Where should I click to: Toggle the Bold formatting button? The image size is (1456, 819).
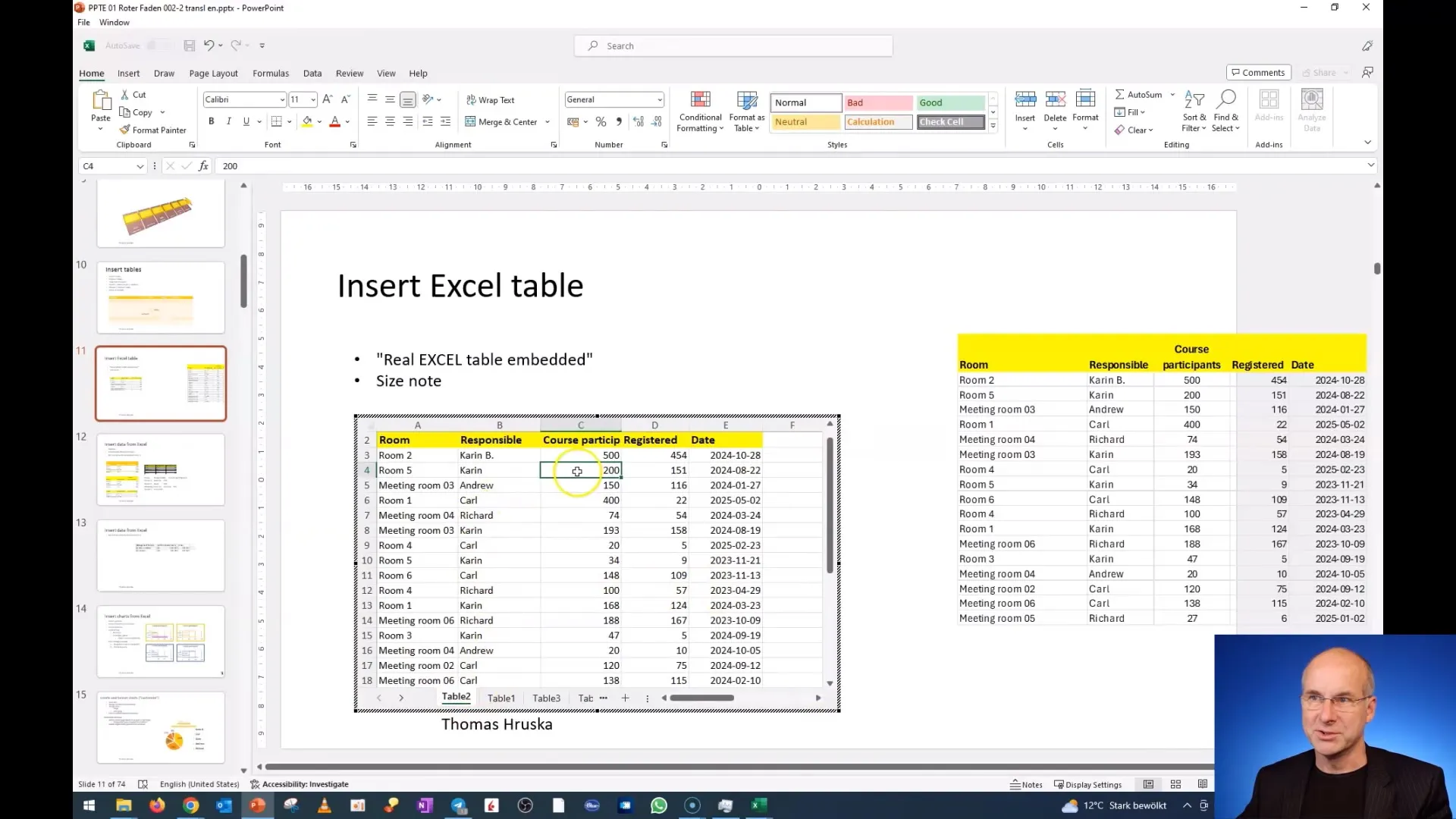(211, 122)
